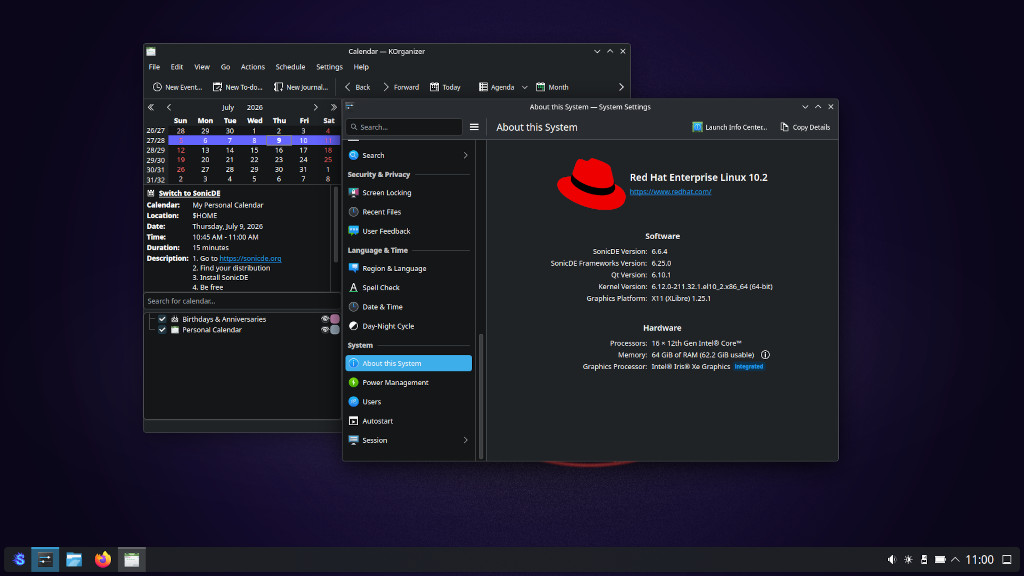Open the Settings menu in KOrganizer
This screenshot has width=1024, height=576.
click(x=329, y=67)
